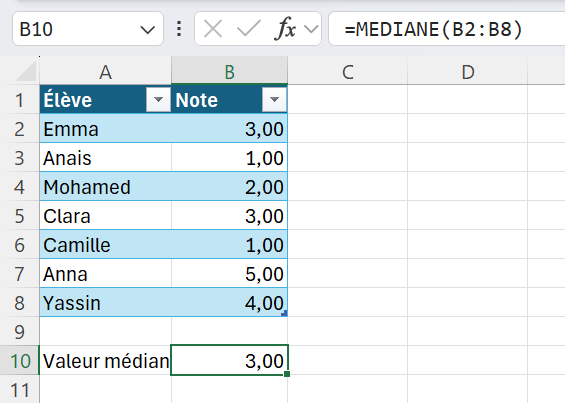This screenshot has height=403, width=565.
Task: Open the Élève column filter dropdown
Action: point(158,99)
